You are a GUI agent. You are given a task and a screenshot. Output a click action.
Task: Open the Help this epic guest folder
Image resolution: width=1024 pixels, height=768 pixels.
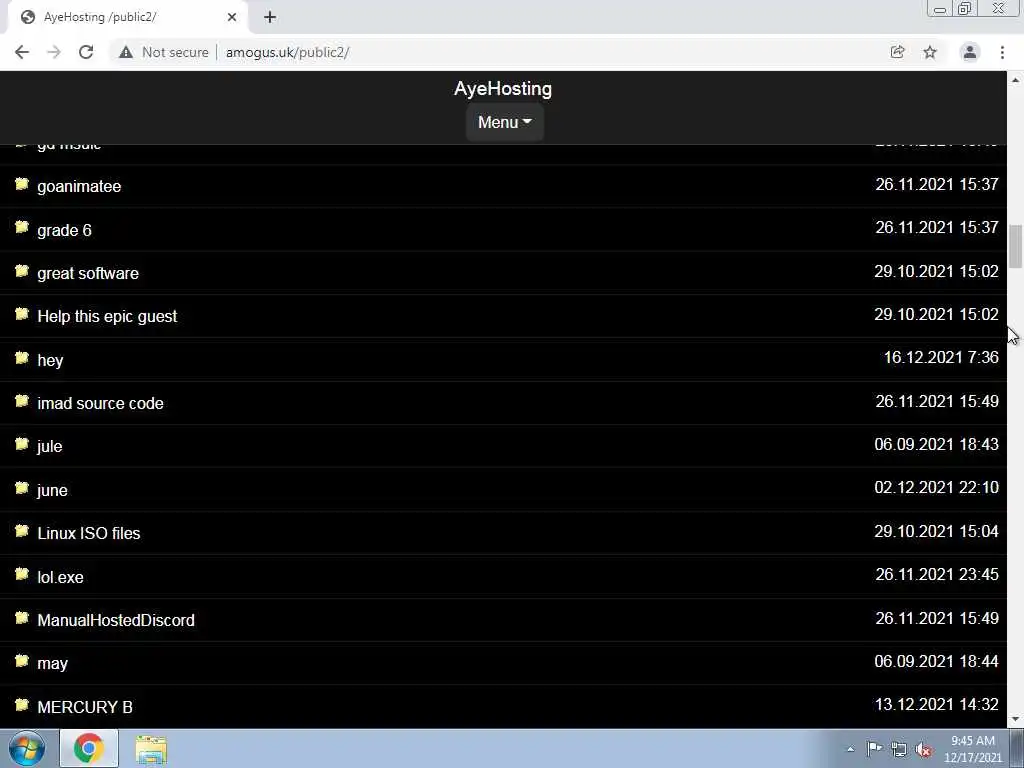tap(107, 317)
